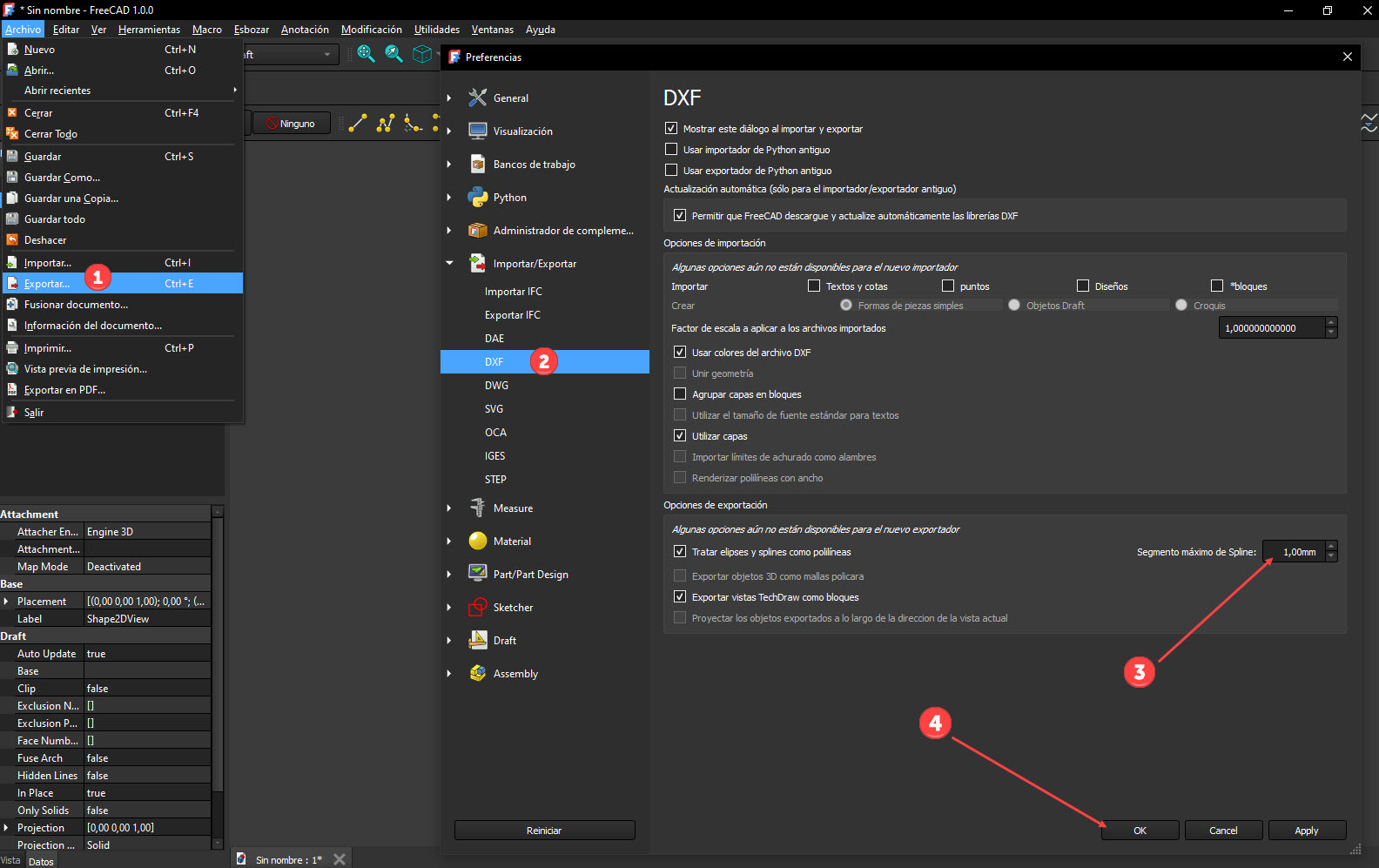Click the Material sphere icon
This screenshot has width=1379, height=868.
(478, 541)
